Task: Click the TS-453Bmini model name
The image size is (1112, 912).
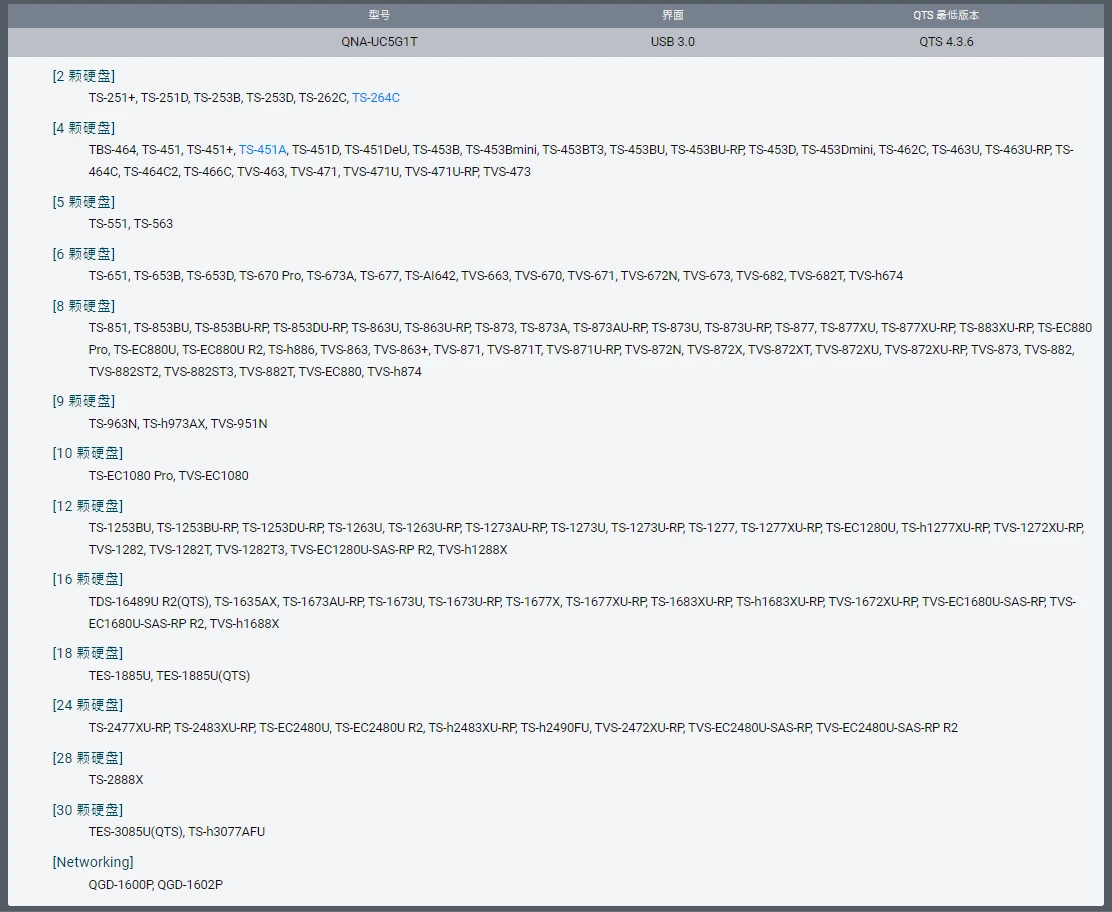Action: (x=501, y=150)
